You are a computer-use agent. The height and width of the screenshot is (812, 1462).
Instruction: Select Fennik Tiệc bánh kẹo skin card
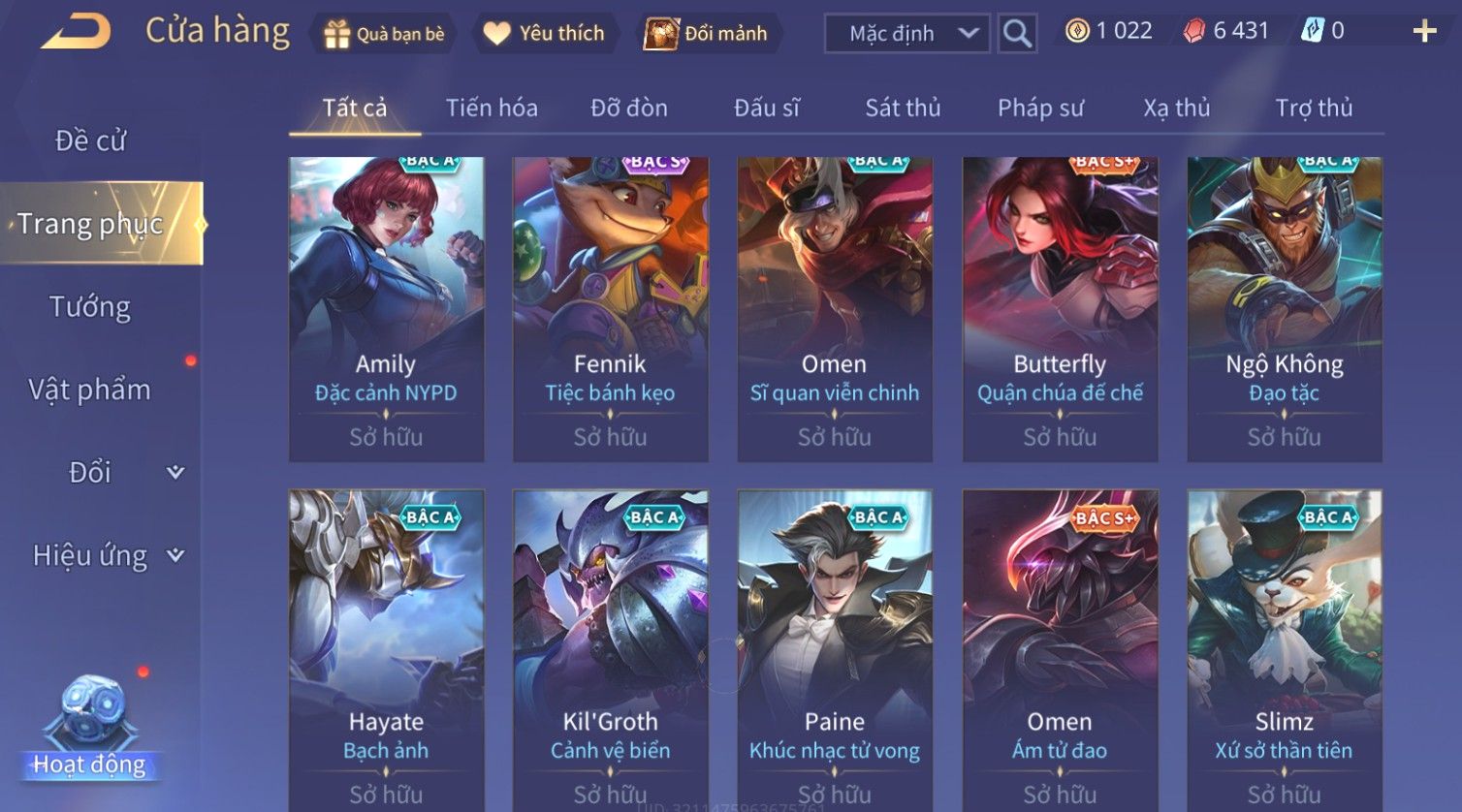tap(610, 309)
